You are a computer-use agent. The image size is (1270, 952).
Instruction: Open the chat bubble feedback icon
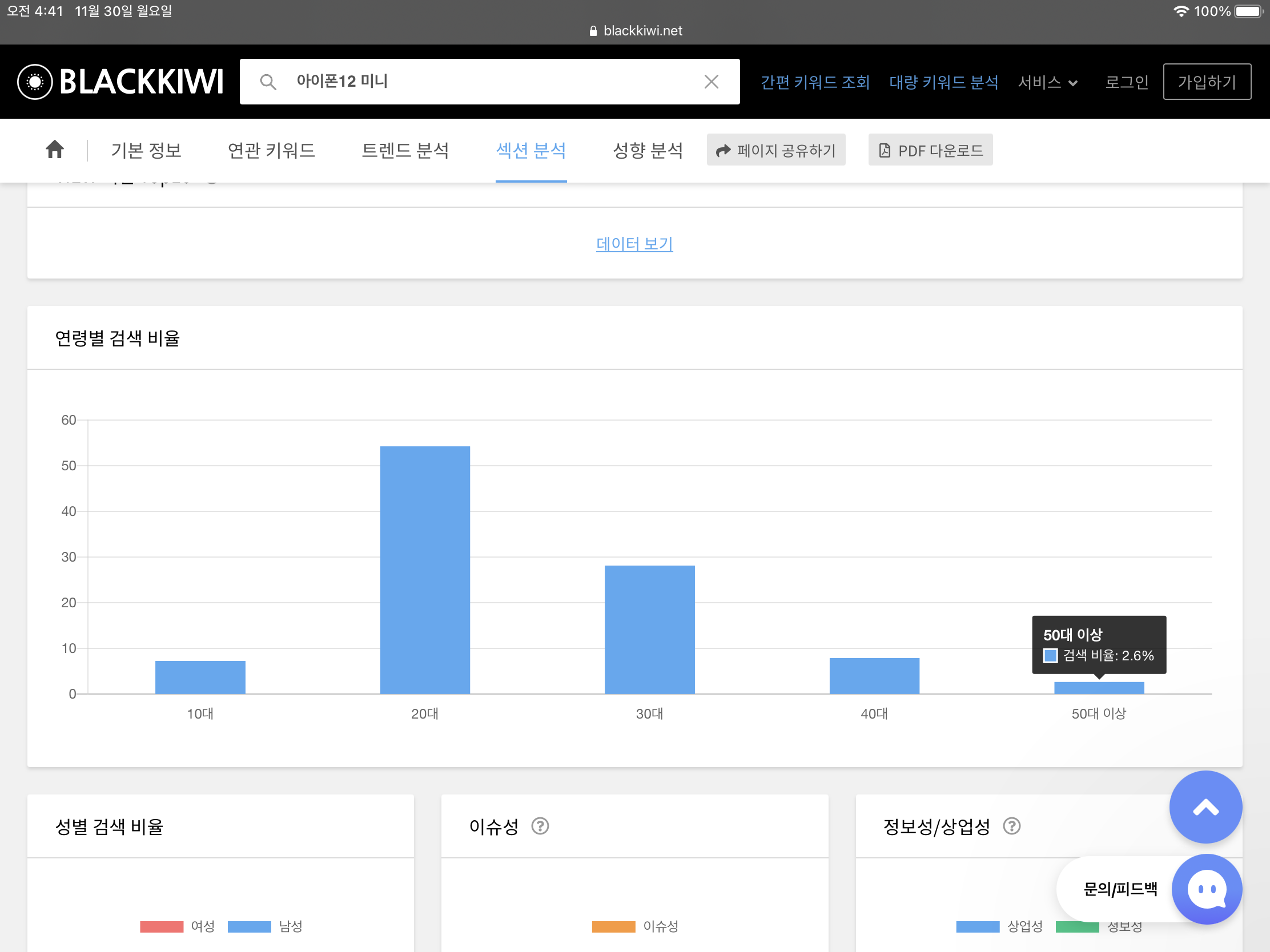[1206, 888]
